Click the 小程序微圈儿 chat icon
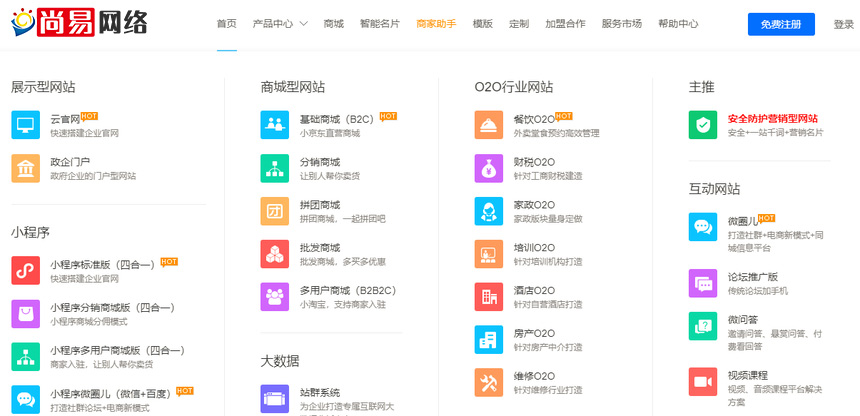Screen dimensions: 860x416 click(26, 400)
